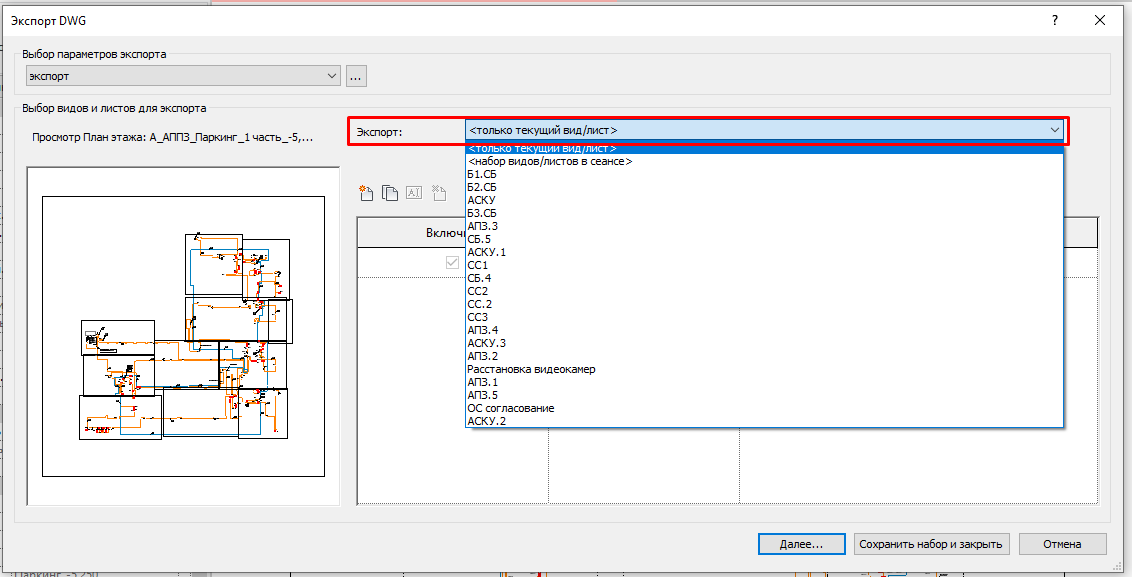Click the 'Отмена' button
The height and width of the screenshot is (577, 1132).
coord(1062,544)
